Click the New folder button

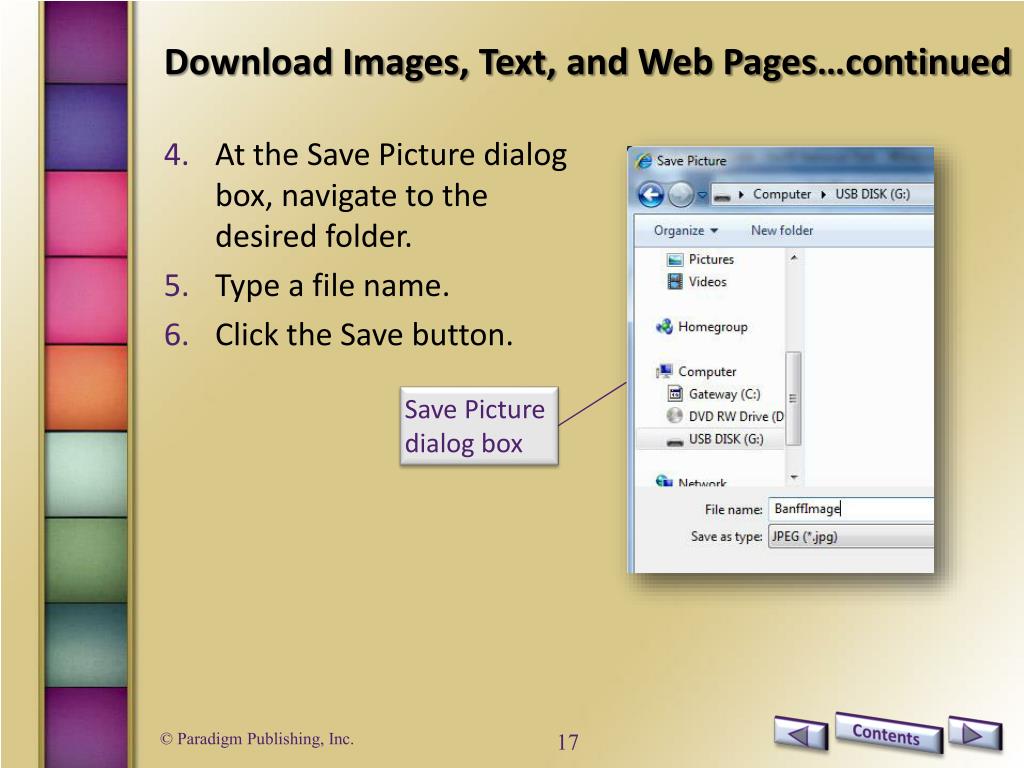[782, 231]
